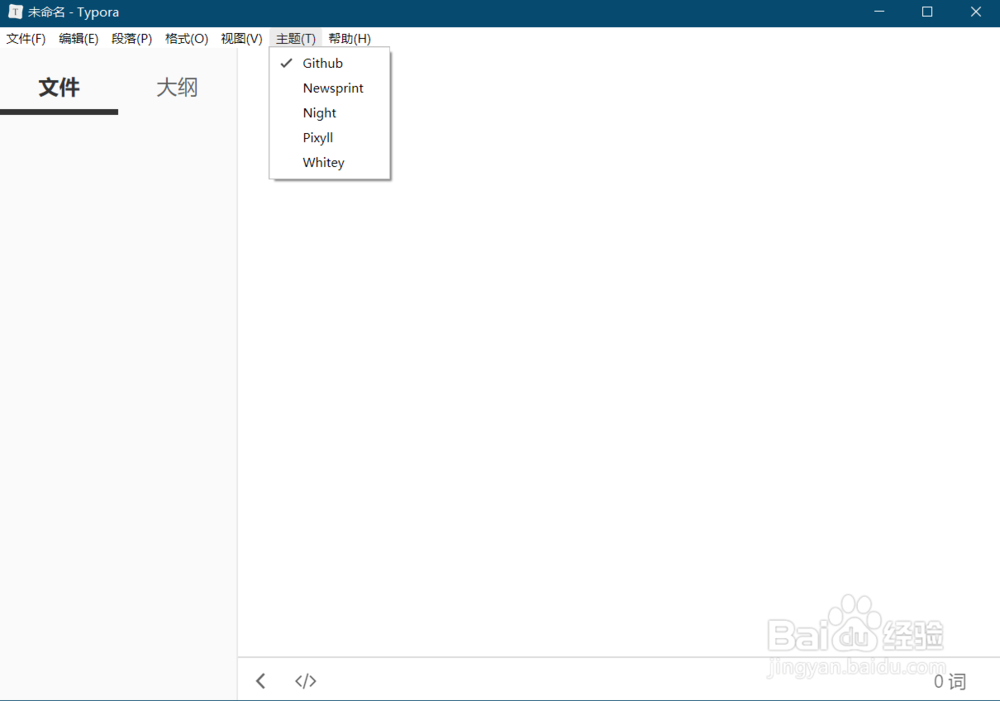Open the 帮助(H) menu
This screenshot has width=1000, height=701.
(x=349, y=38)
